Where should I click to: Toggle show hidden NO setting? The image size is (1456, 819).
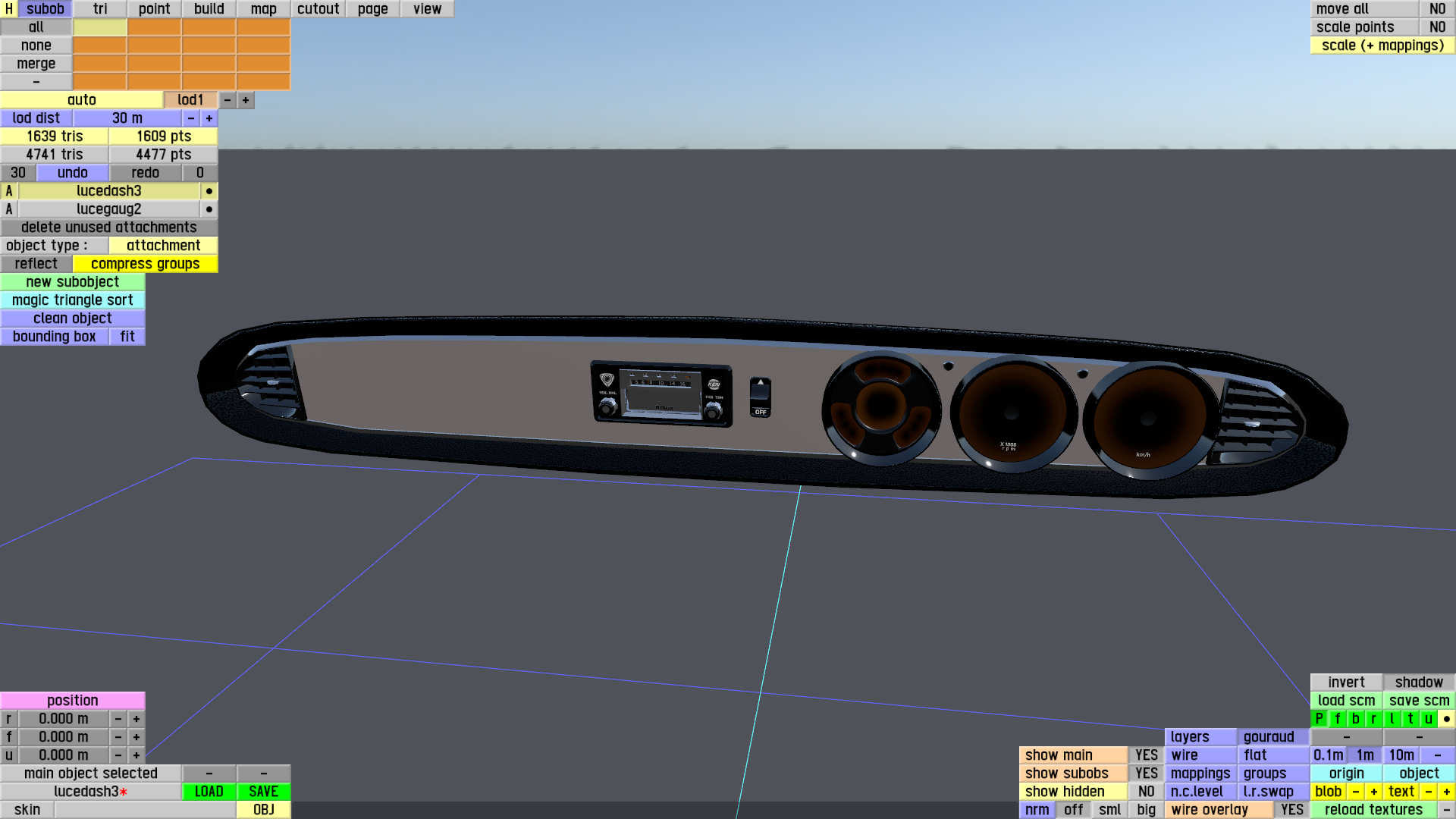(1146, 792)
